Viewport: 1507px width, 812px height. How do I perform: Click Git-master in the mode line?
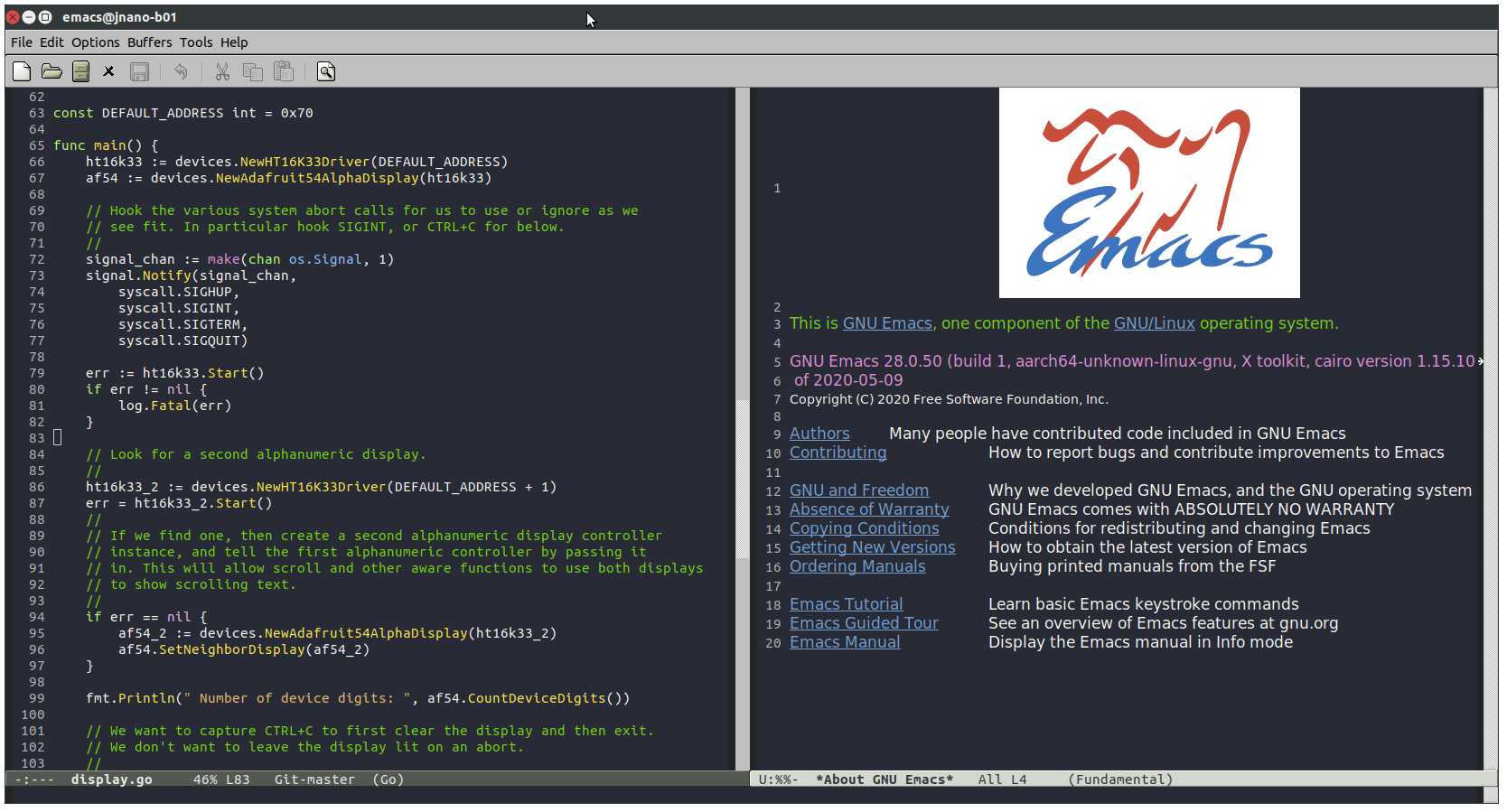pyautogui.click(x=314, y=779)
